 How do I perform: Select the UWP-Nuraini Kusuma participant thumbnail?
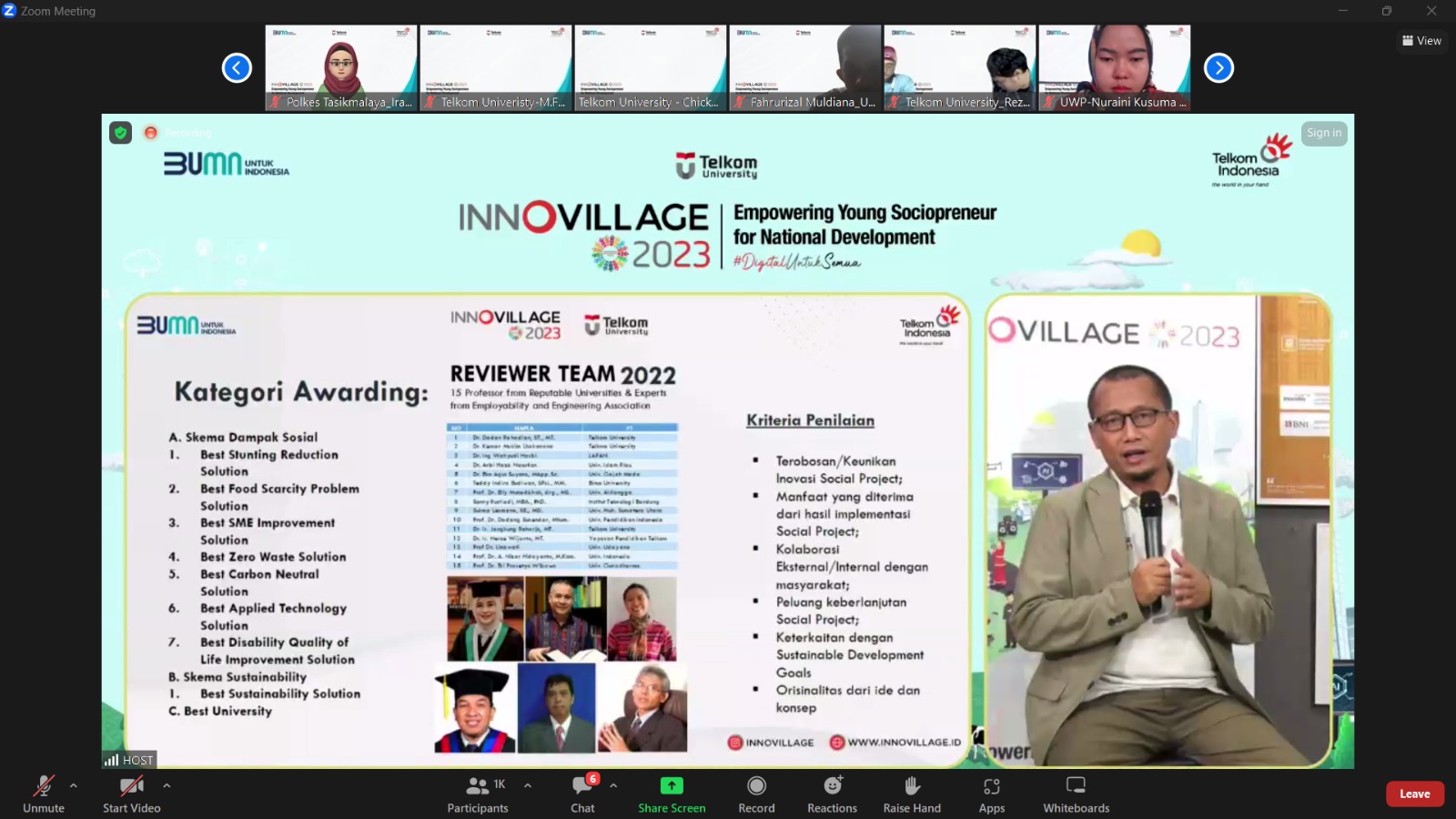(1115, 68)
